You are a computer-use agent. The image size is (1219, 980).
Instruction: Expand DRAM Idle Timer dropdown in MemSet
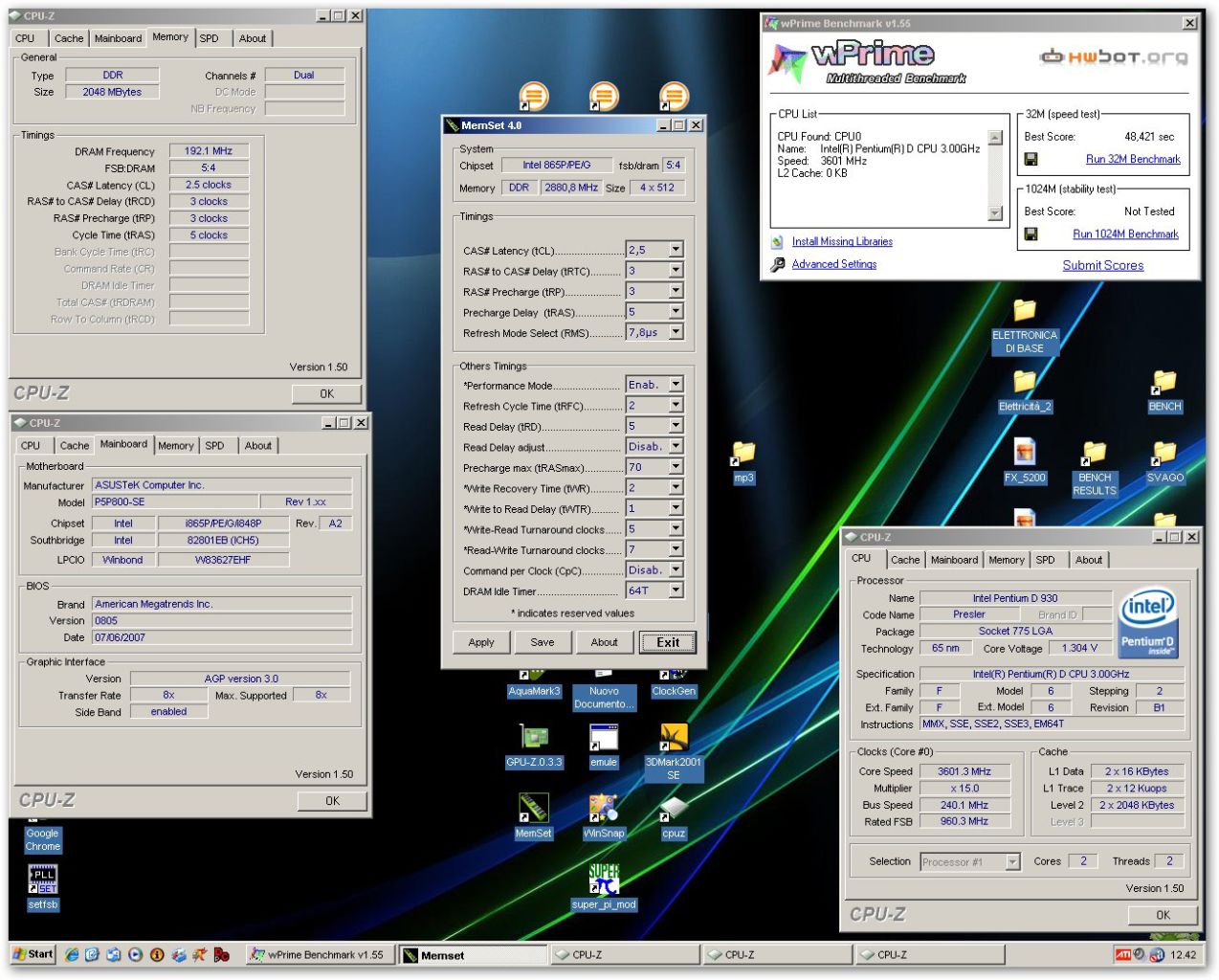[676, 590]
